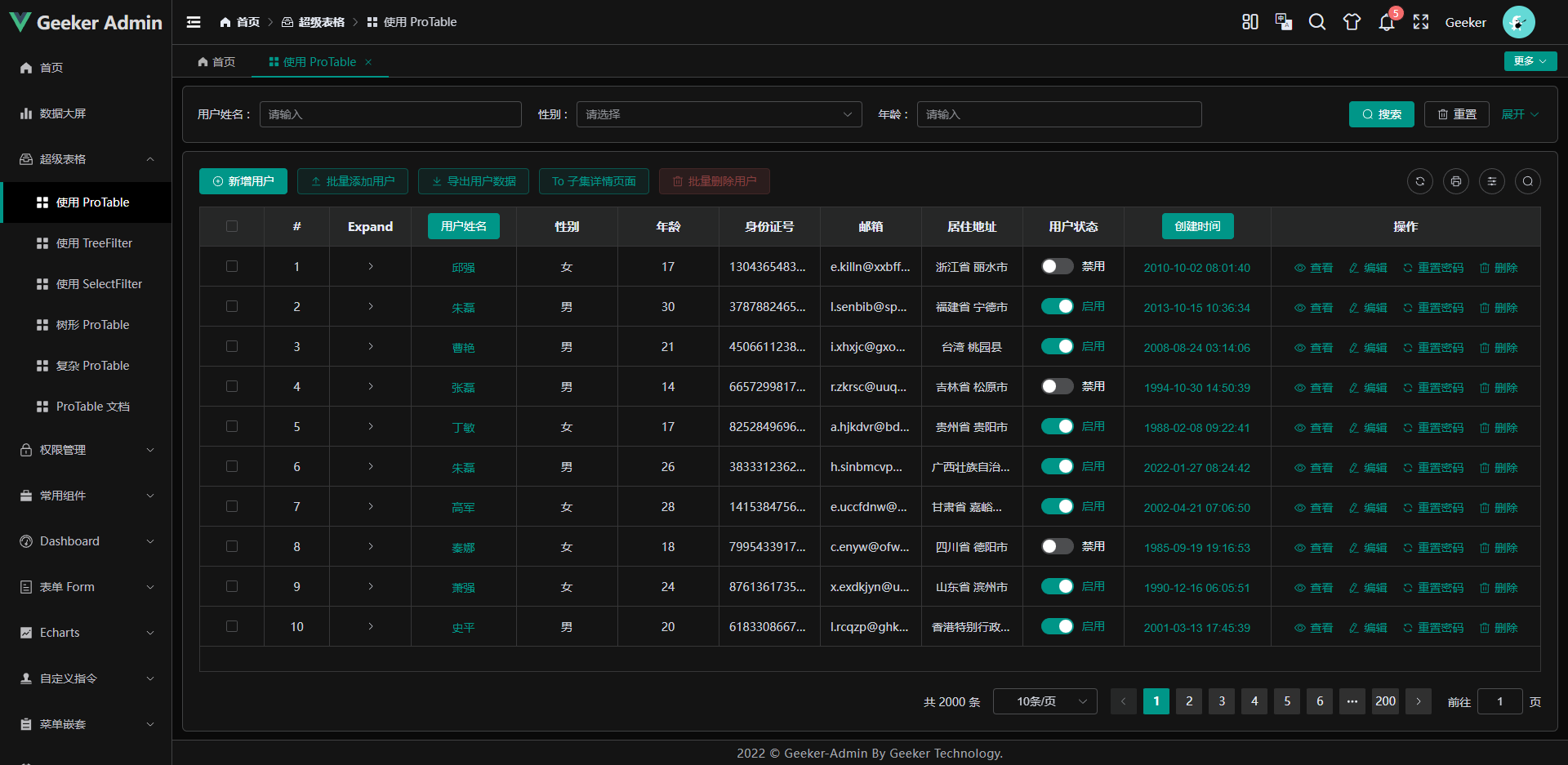Click the 新增用户 button

point(243,181)
